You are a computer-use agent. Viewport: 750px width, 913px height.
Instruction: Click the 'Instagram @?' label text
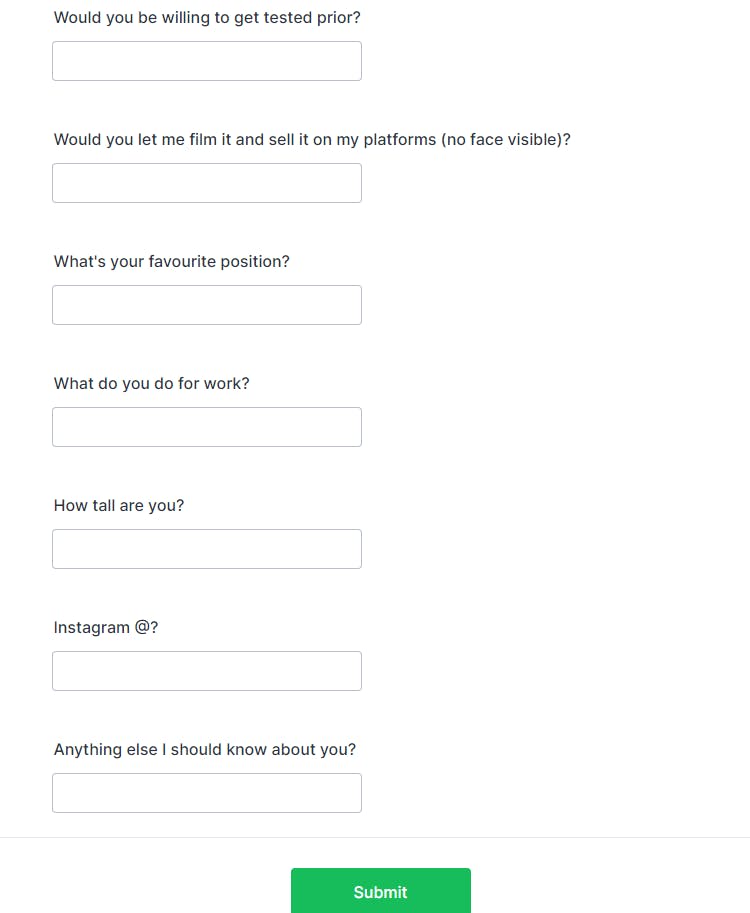pyautogui.click(x=106, y=628)
